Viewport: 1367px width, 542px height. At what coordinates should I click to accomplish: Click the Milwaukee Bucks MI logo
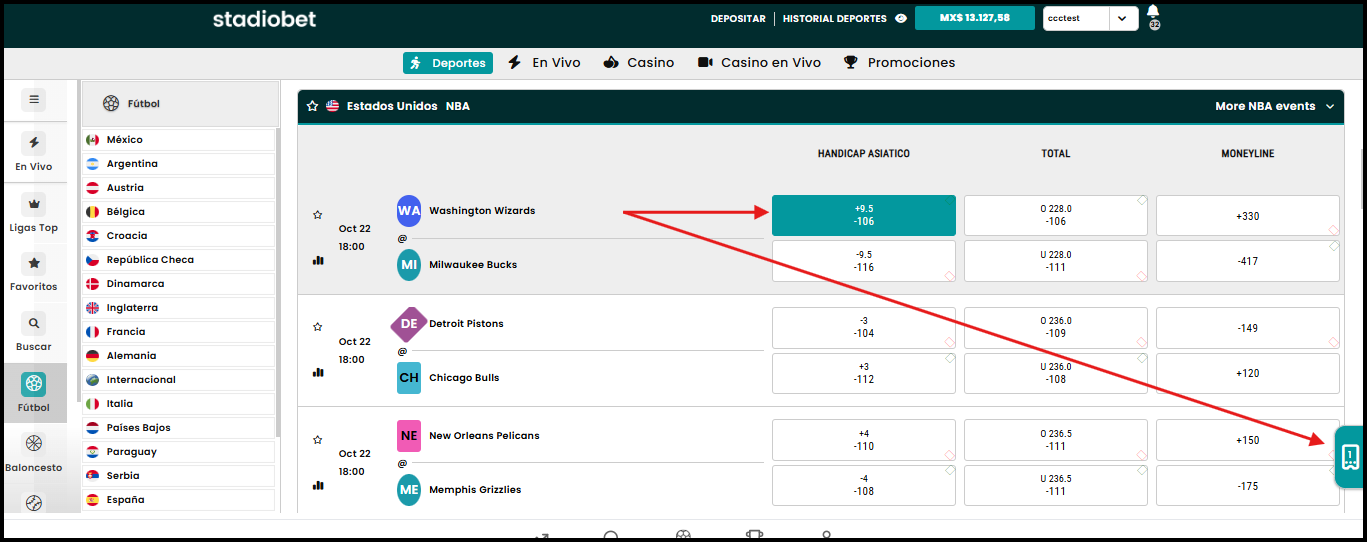click(409, 265)
